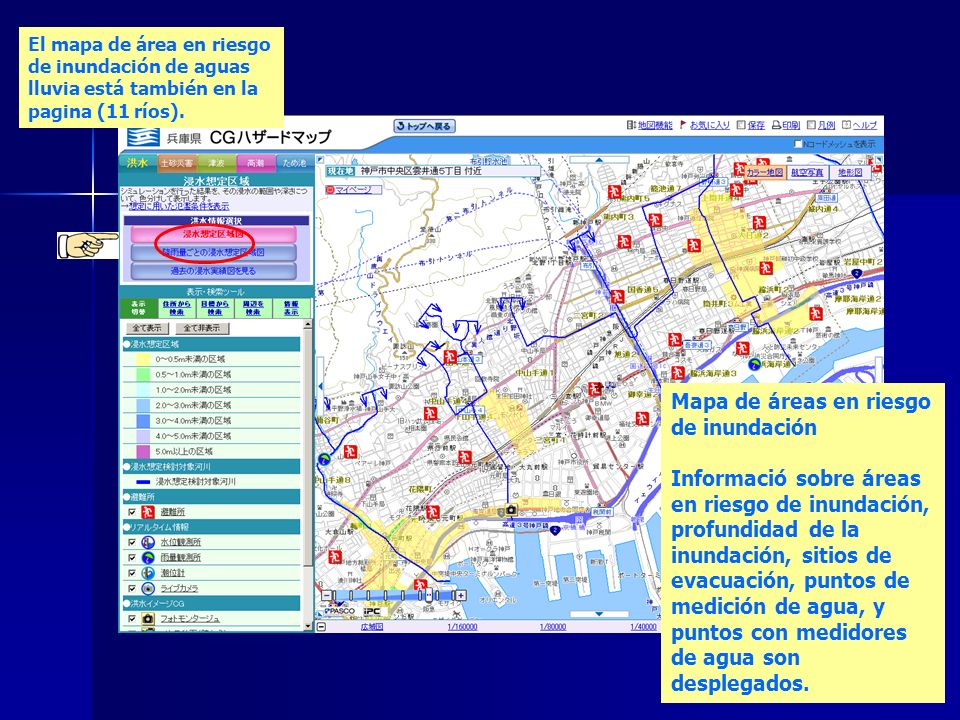Switch to the 高潮 (storm surge) tab
The height and width of the screenshot is (720, 960).
tap(255, 163)
